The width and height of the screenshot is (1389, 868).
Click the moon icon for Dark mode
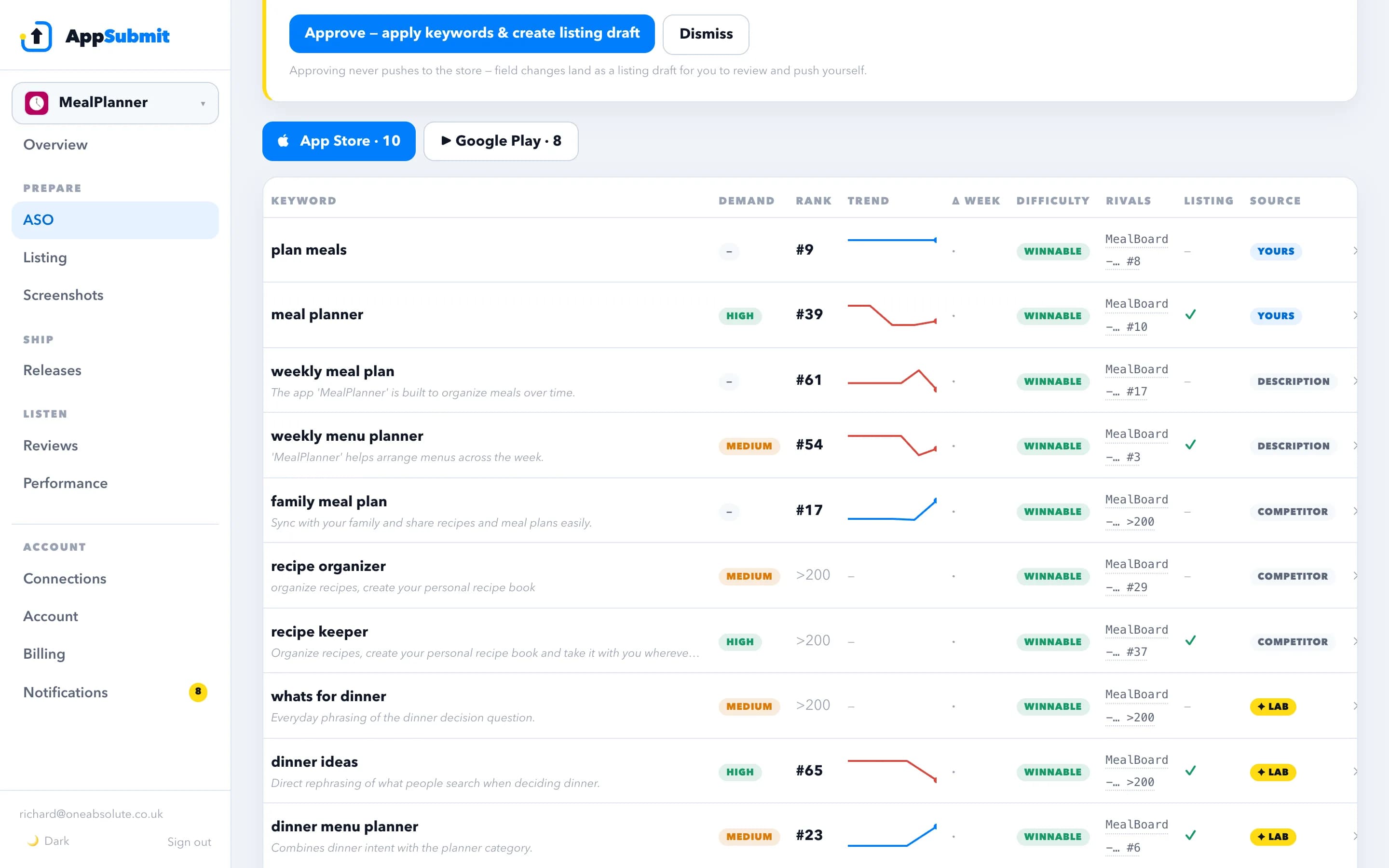tap(33, 841)
